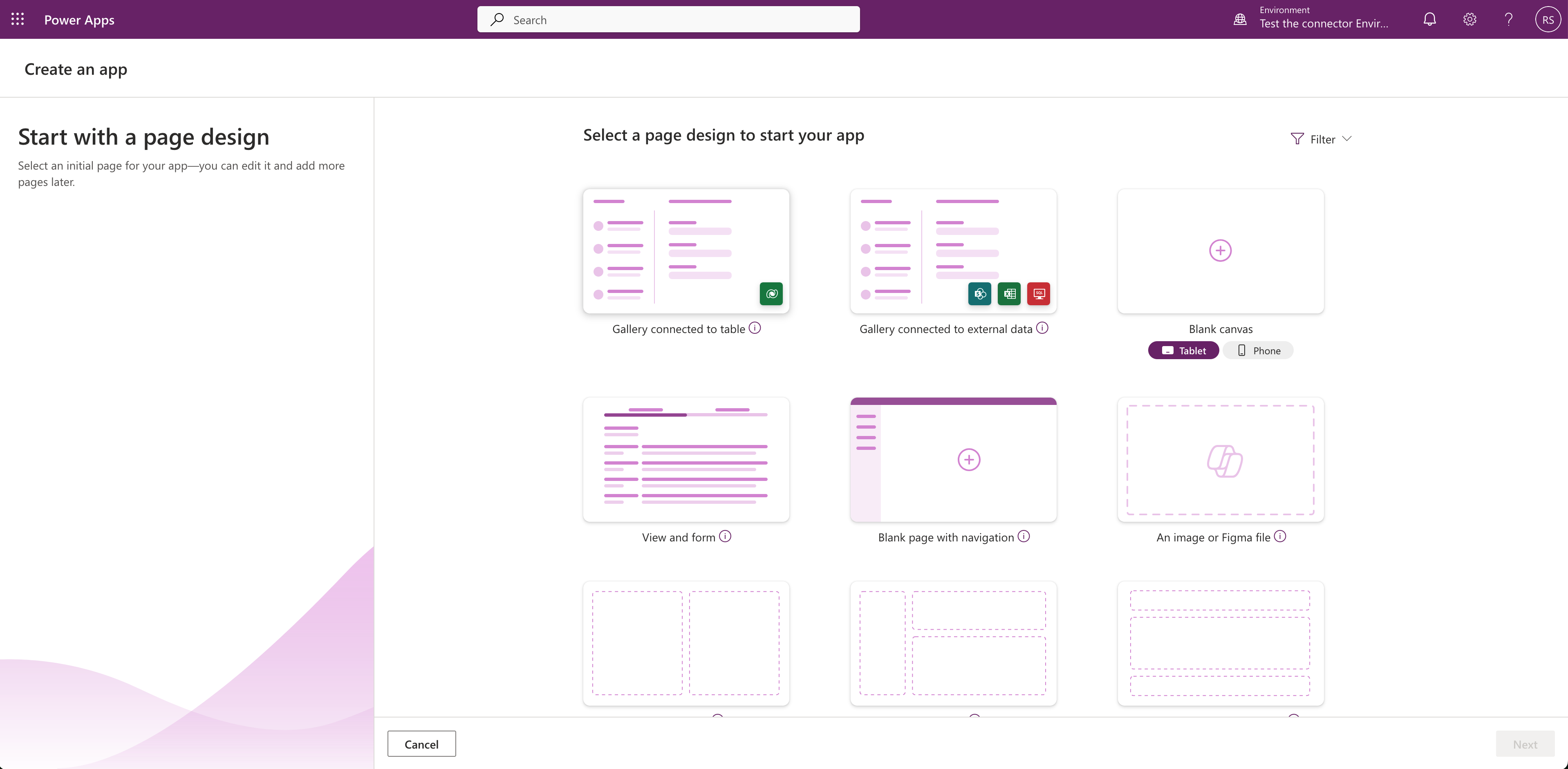Show info for Gallery connected to external data
The width and height of the screenshot is (1568, 769).
click(x=1042, y=328)
